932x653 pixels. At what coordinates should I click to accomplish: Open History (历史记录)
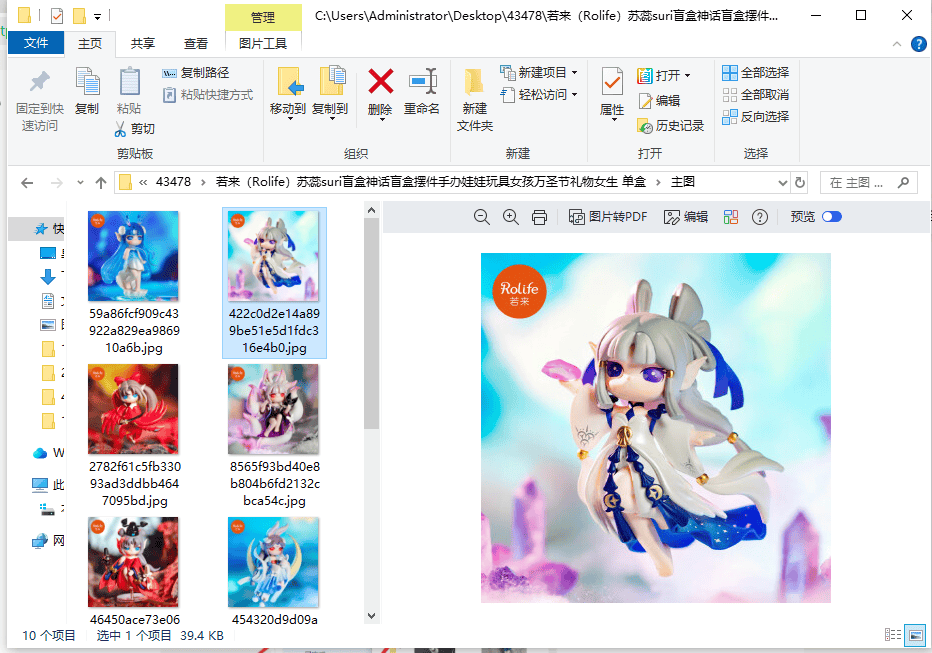click(x=670, y=125)
